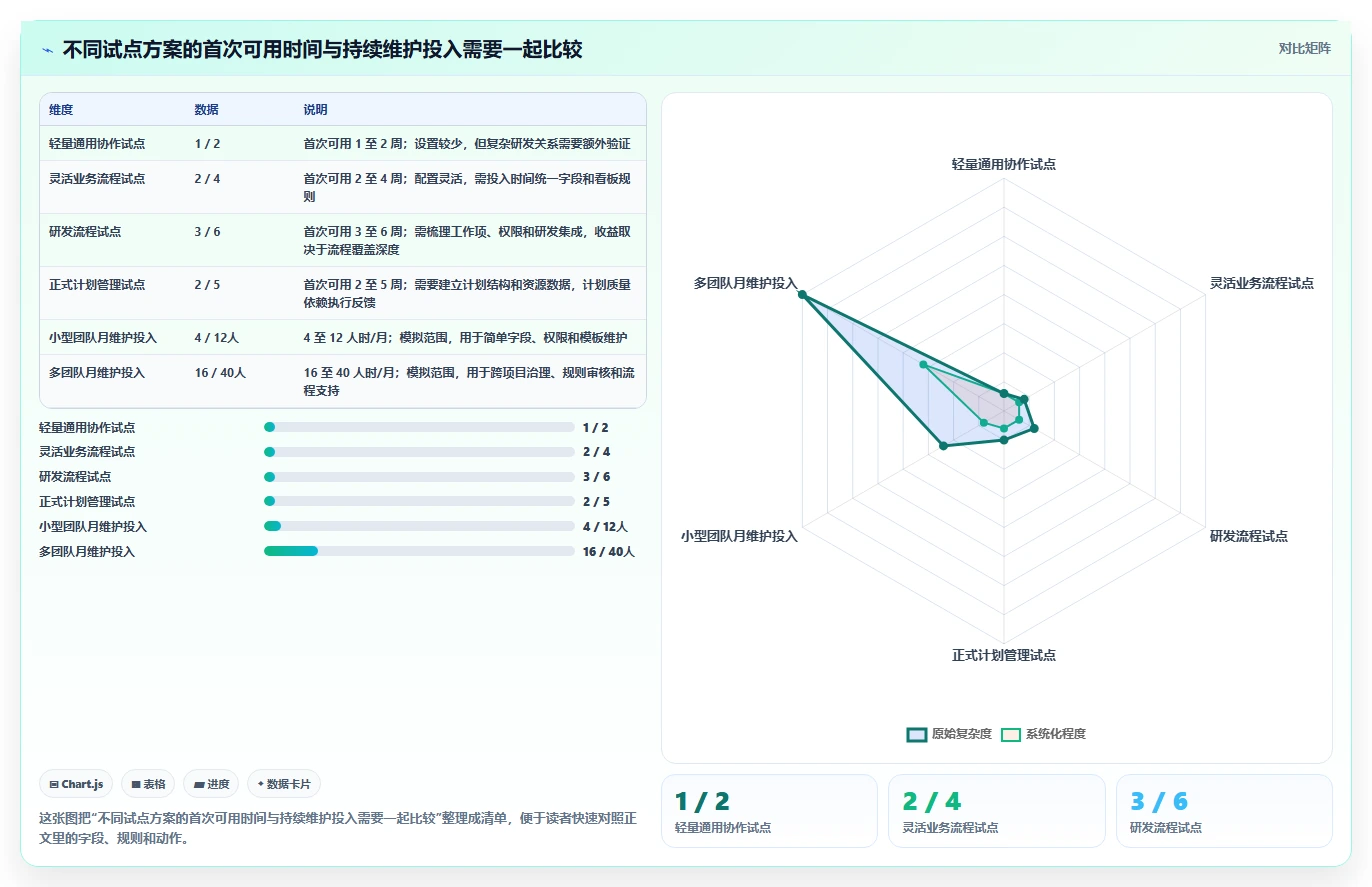1372x887 pixels.
Task: Click the 研发流程试点 progress bar
Action: (419, 477)
